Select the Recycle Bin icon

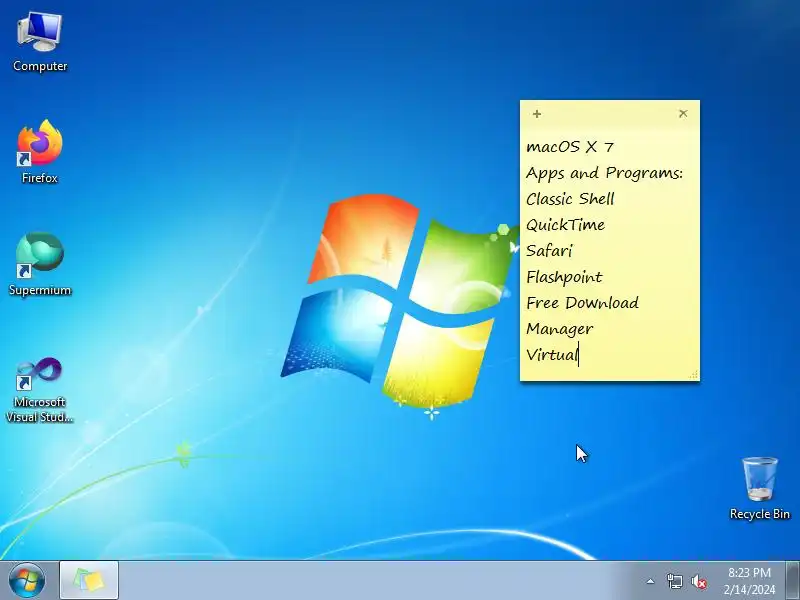(x=760, y=488)
